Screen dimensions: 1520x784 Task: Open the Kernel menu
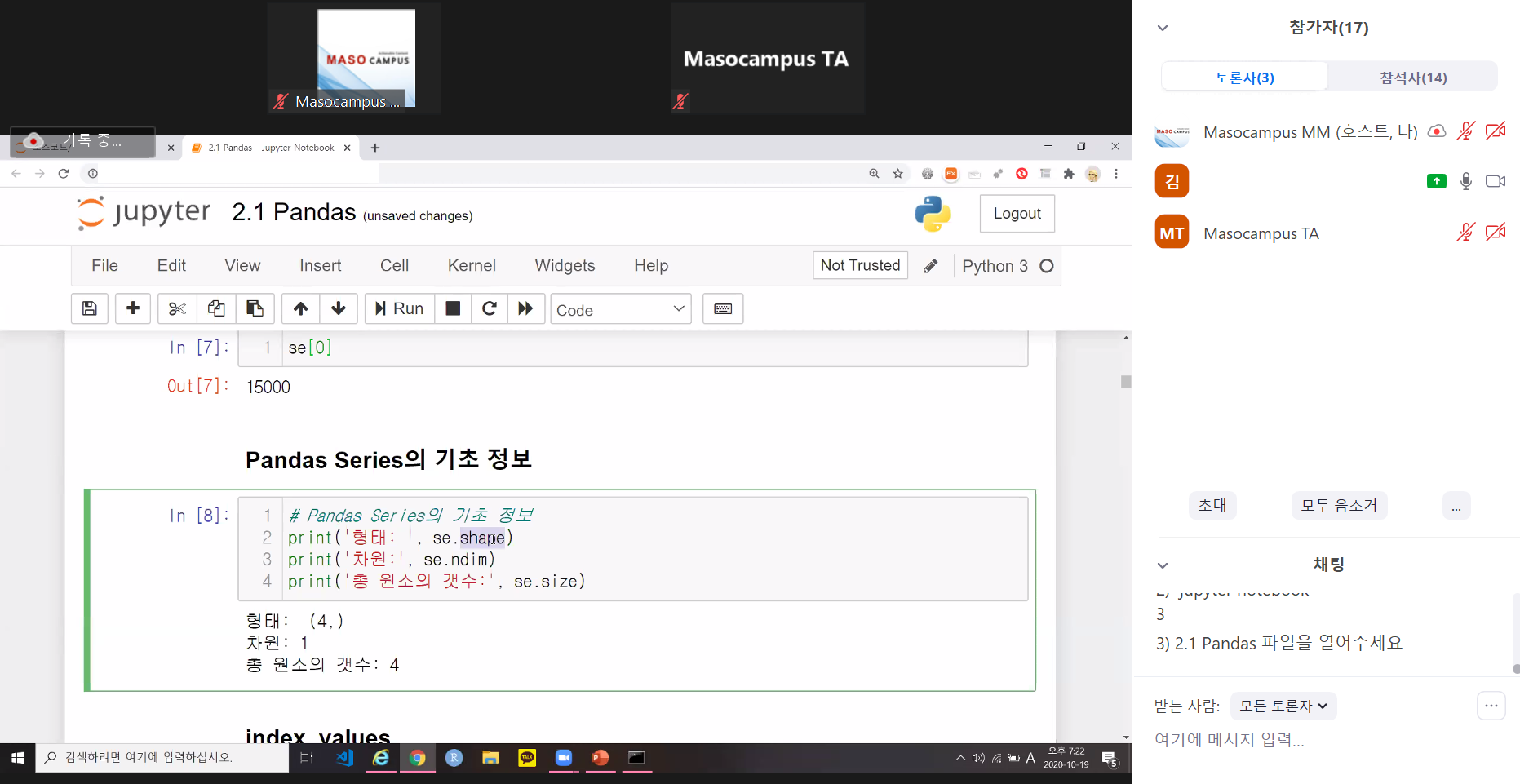click(x=471, y=265)
